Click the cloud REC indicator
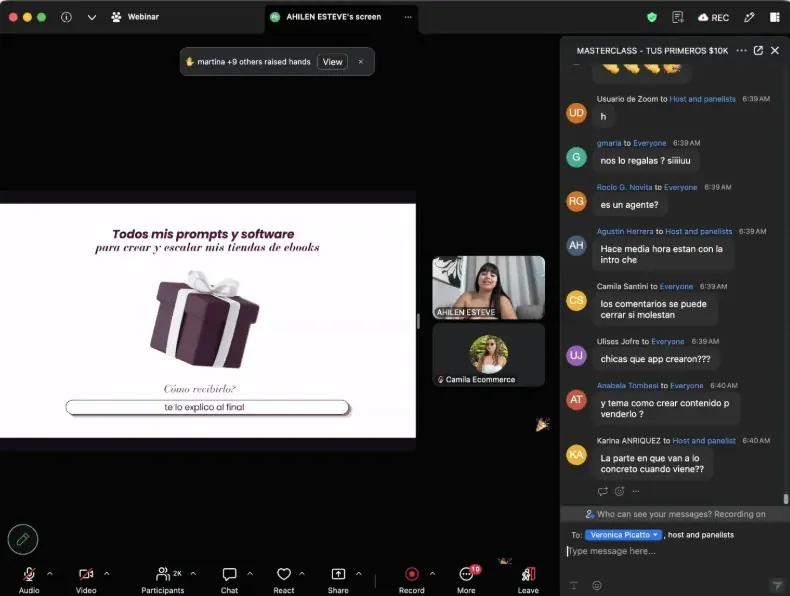The width and height of the screenshot is (790, 596). (x=713, y=17)
